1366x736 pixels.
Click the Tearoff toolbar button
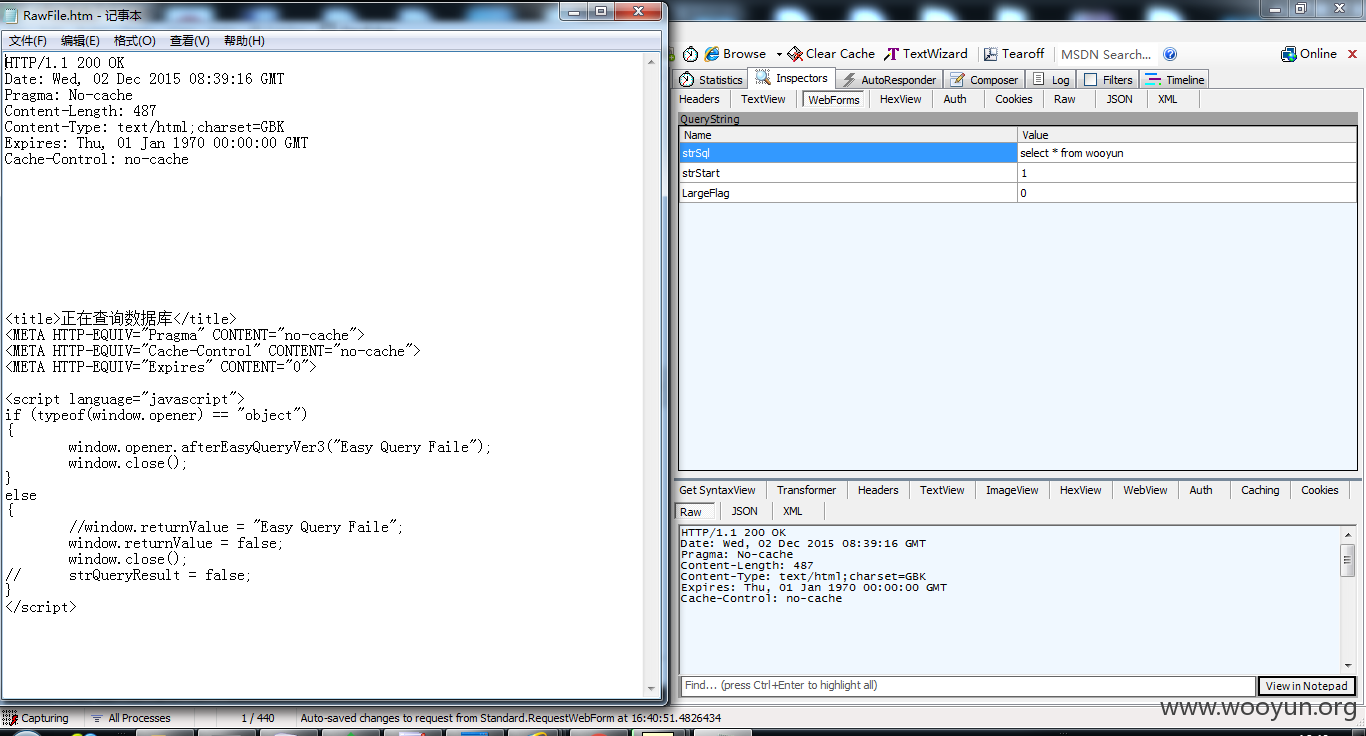pos(1014,54)
